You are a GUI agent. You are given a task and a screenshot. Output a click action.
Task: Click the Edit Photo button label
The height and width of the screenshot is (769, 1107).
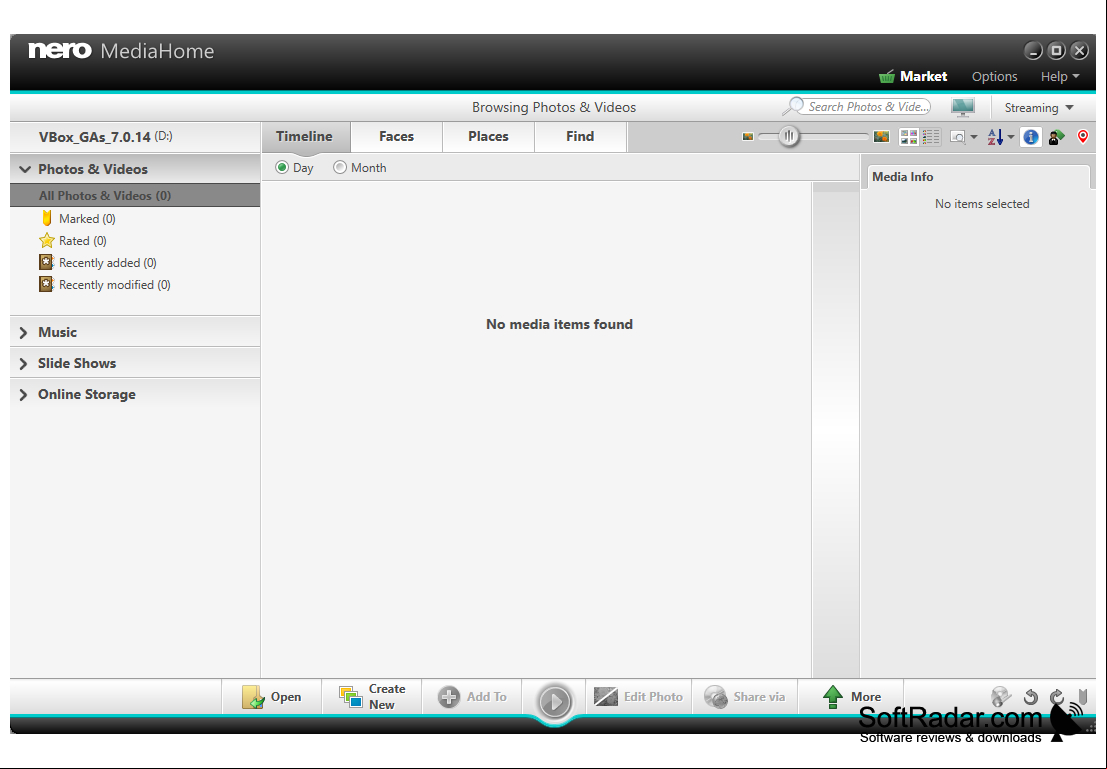point(653,697)
